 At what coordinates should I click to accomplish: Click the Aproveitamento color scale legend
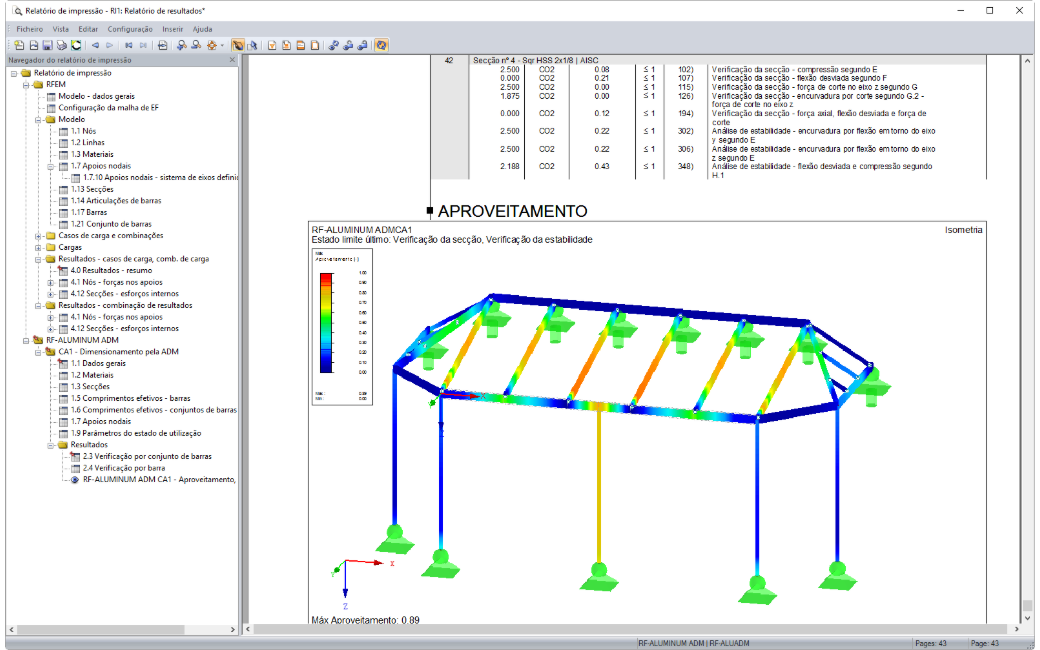[x=342, y=326]
